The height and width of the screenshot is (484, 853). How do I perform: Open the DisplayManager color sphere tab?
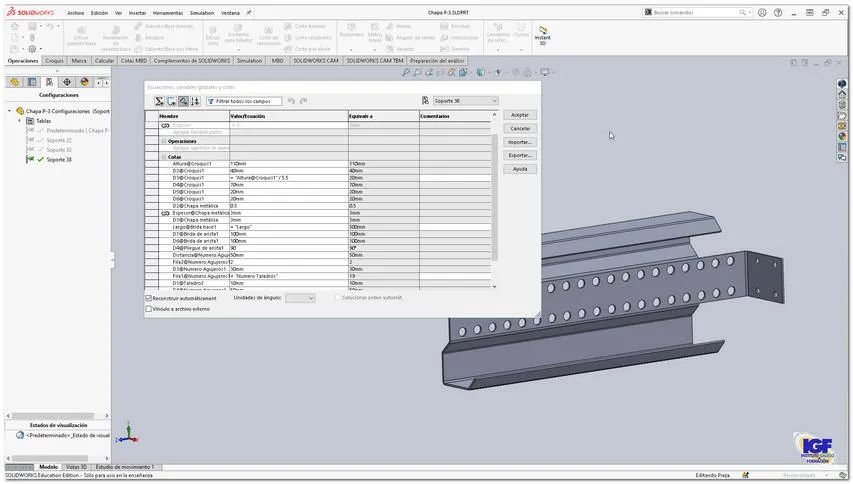(x=84, y=82)
